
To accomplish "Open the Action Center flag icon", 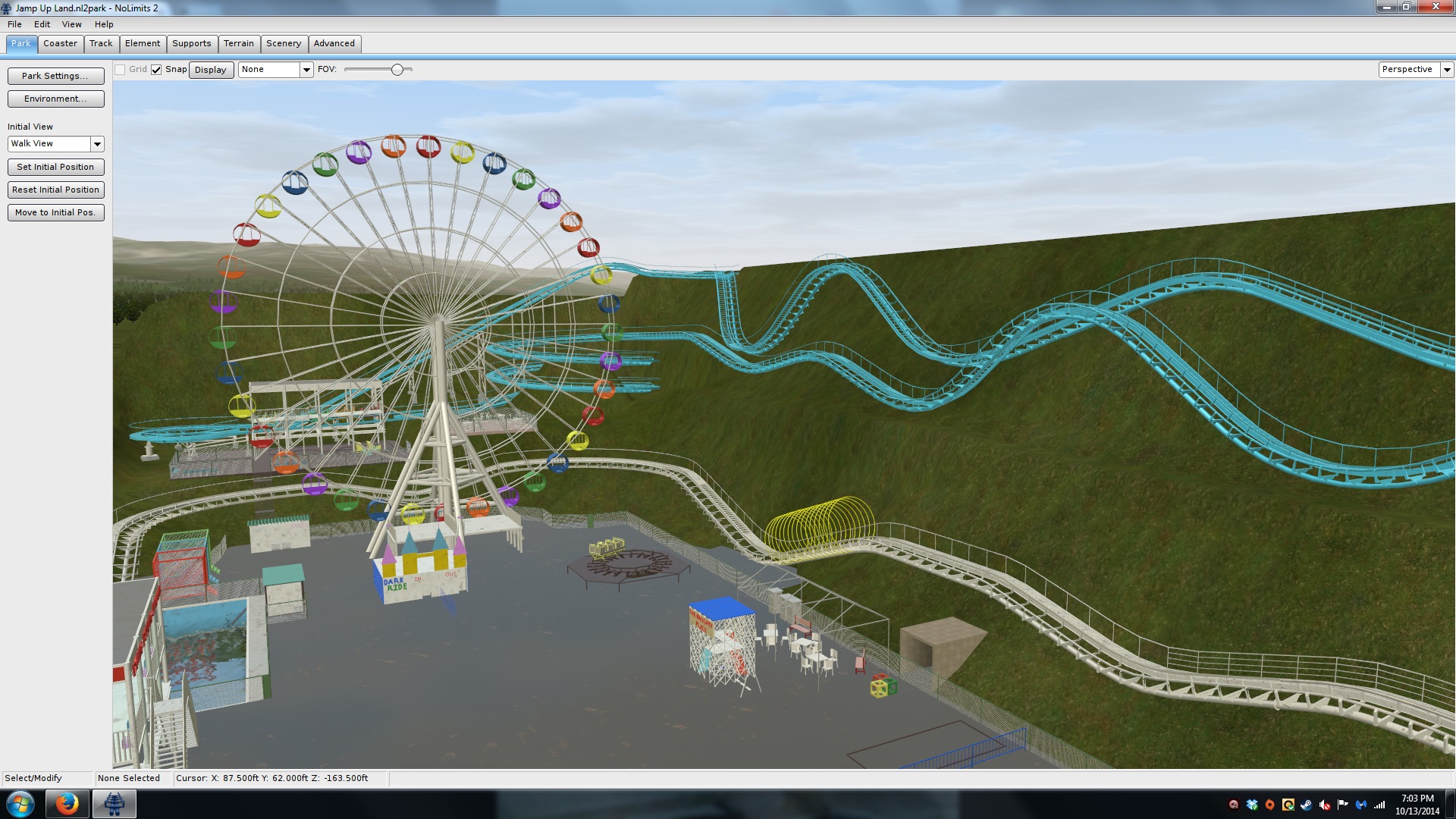I will (1343, 805).
